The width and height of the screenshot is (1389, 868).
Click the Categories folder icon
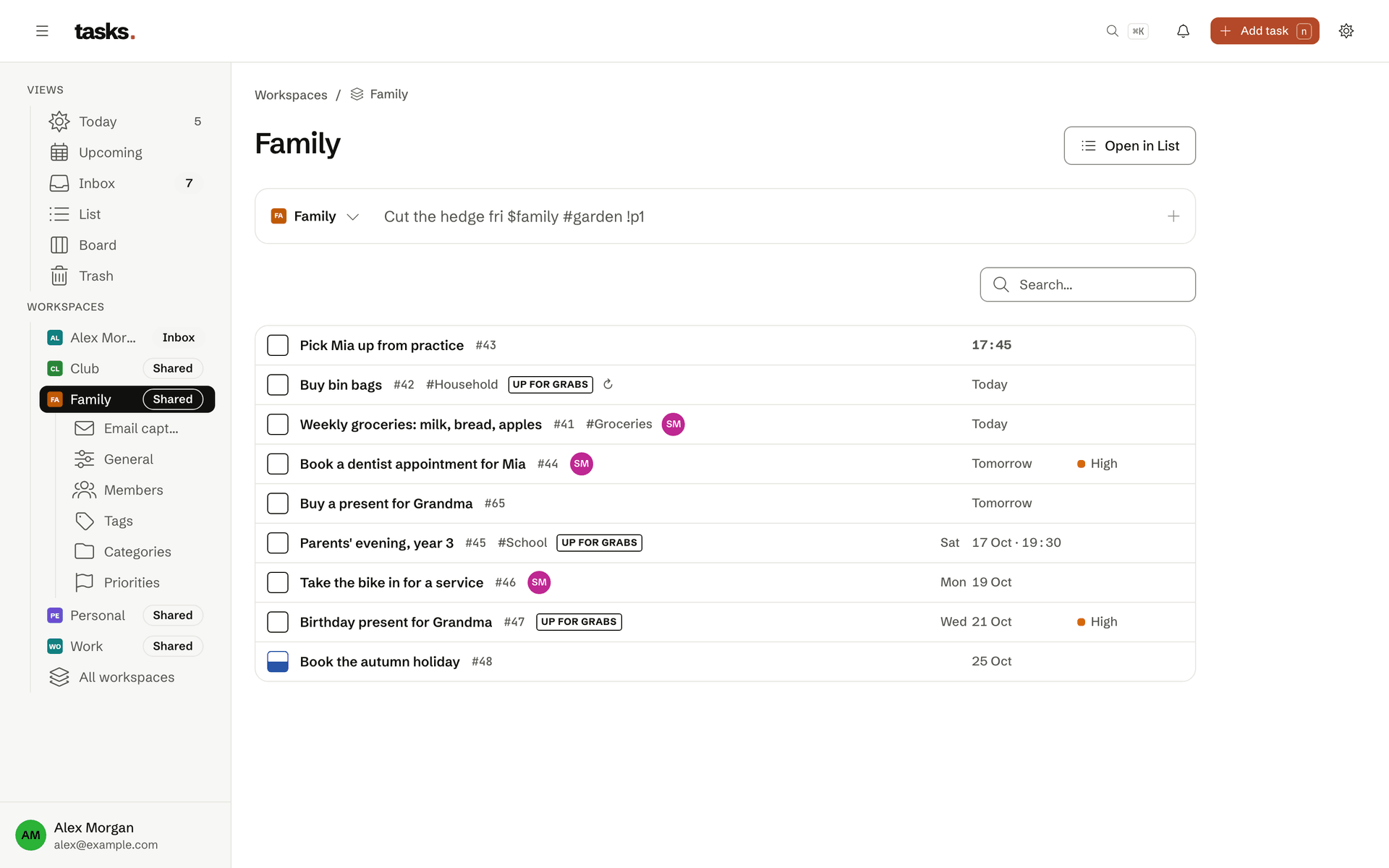(84, 552)
